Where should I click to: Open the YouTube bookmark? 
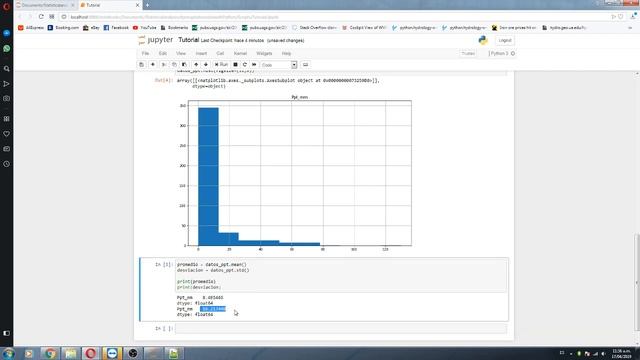tap(144, 28)
